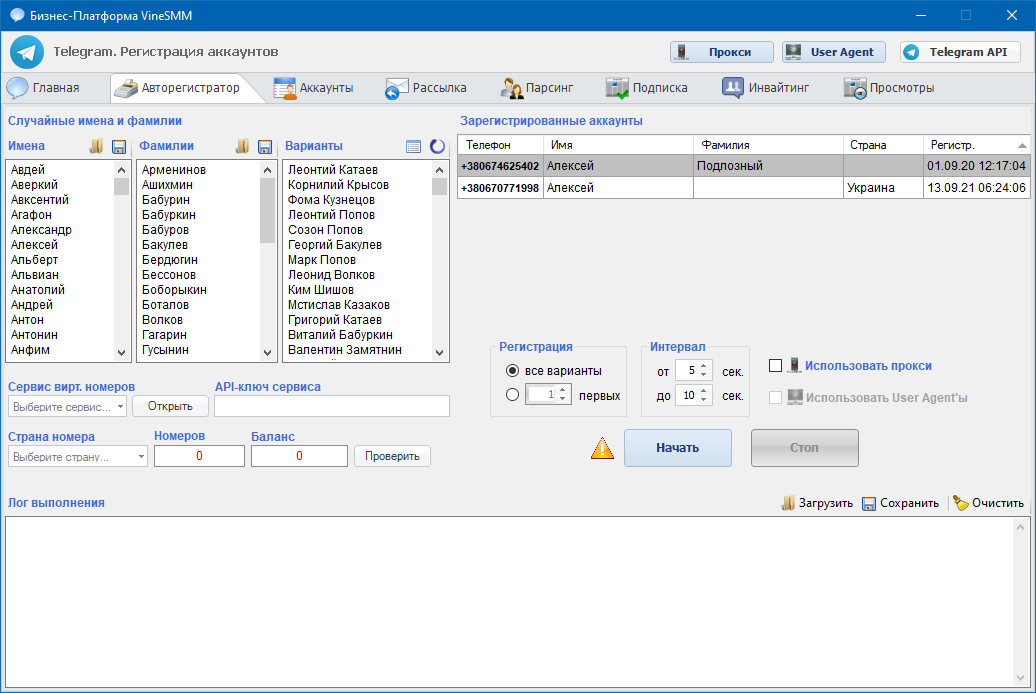Select account row +380674625402
Viewport: 1036px width, 693px height.
coord(744,166)
